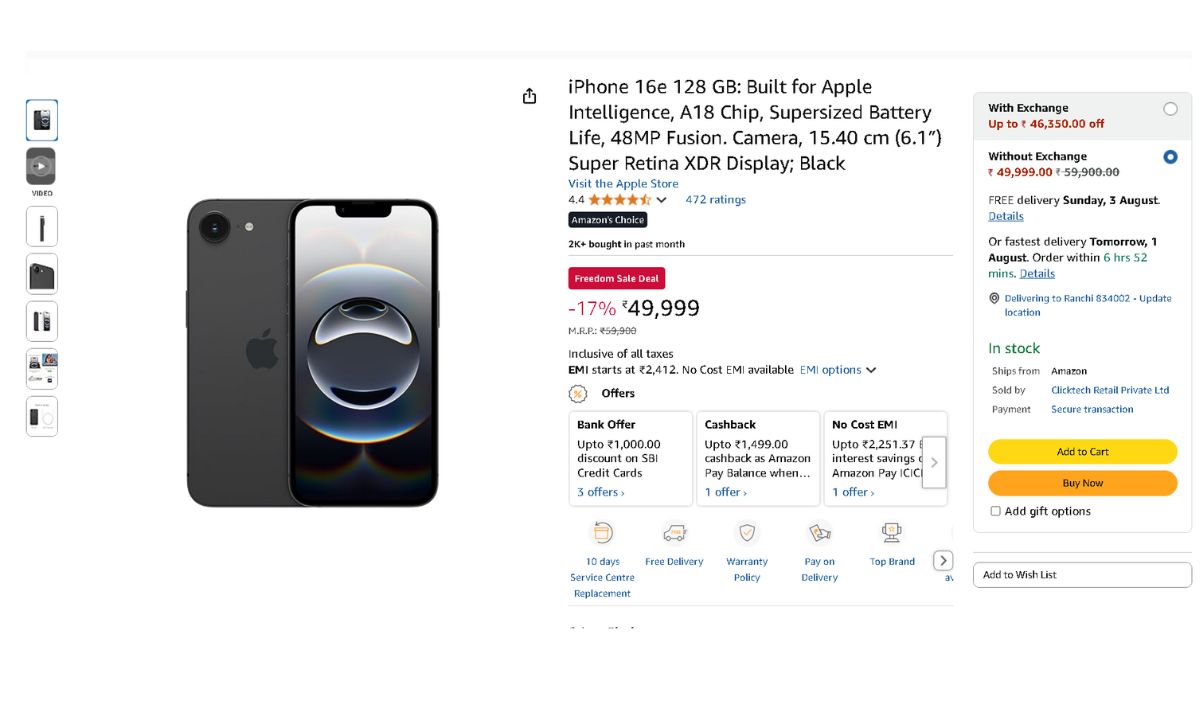Open the Warranty Policy shield icon
Image resolution: width=1200 pixels, height=720 pixels.
pyautogui.click(x=747, y=533)
